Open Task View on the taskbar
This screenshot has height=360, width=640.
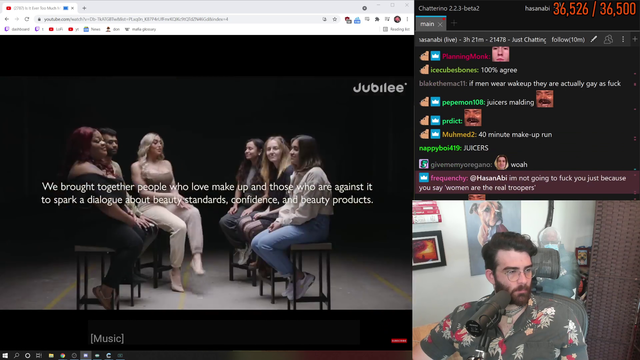(39, 356)
